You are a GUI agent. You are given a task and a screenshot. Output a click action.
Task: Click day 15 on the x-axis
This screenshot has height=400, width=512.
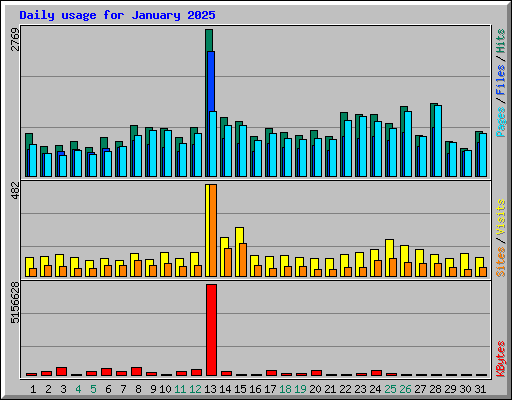point(240,389)
